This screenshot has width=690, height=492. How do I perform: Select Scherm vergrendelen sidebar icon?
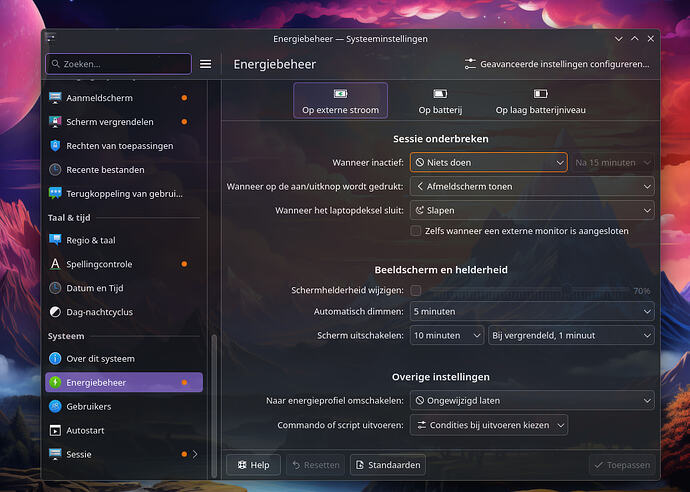(x=56, y=122)
